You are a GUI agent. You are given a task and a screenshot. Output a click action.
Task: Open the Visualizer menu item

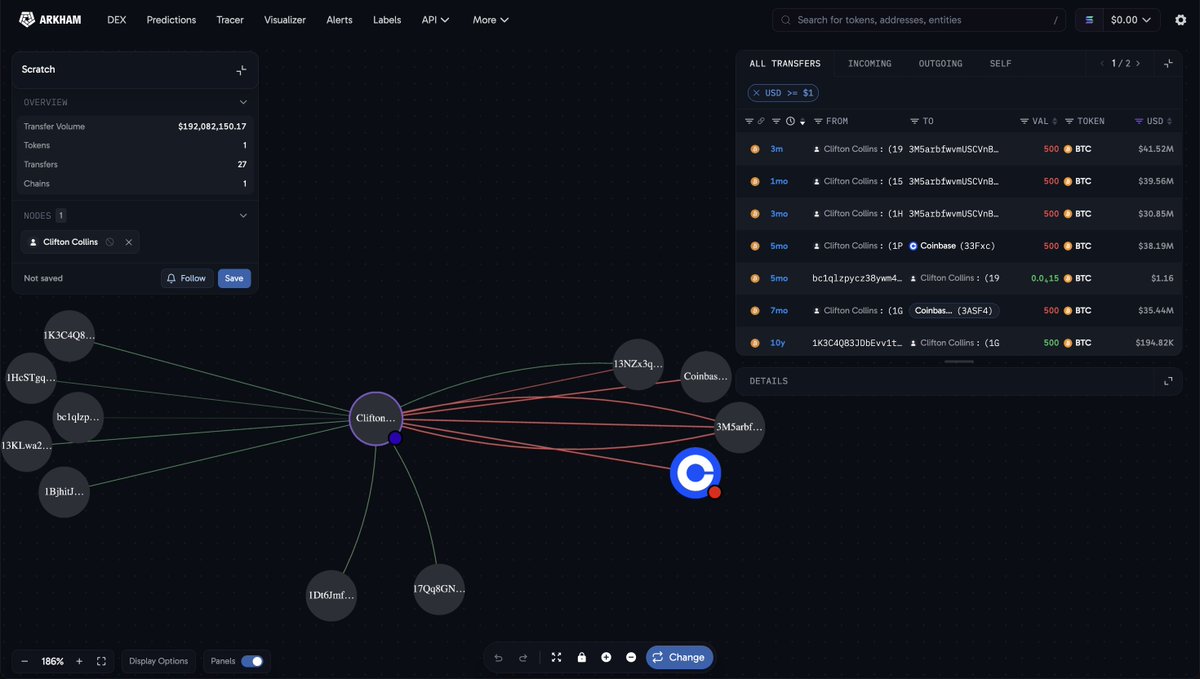pyautogui.click(x=285, y=19)
